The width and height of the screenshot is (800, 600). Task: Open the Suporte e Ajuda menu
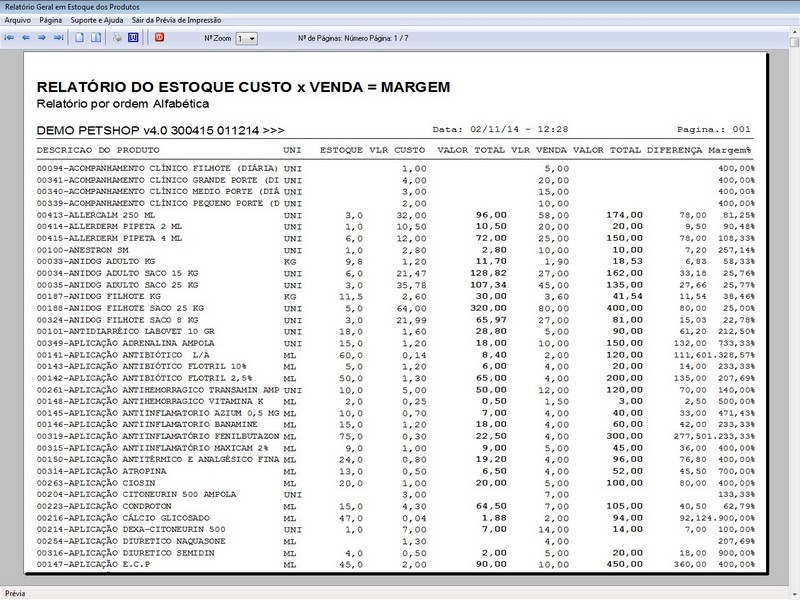(98, 20)
